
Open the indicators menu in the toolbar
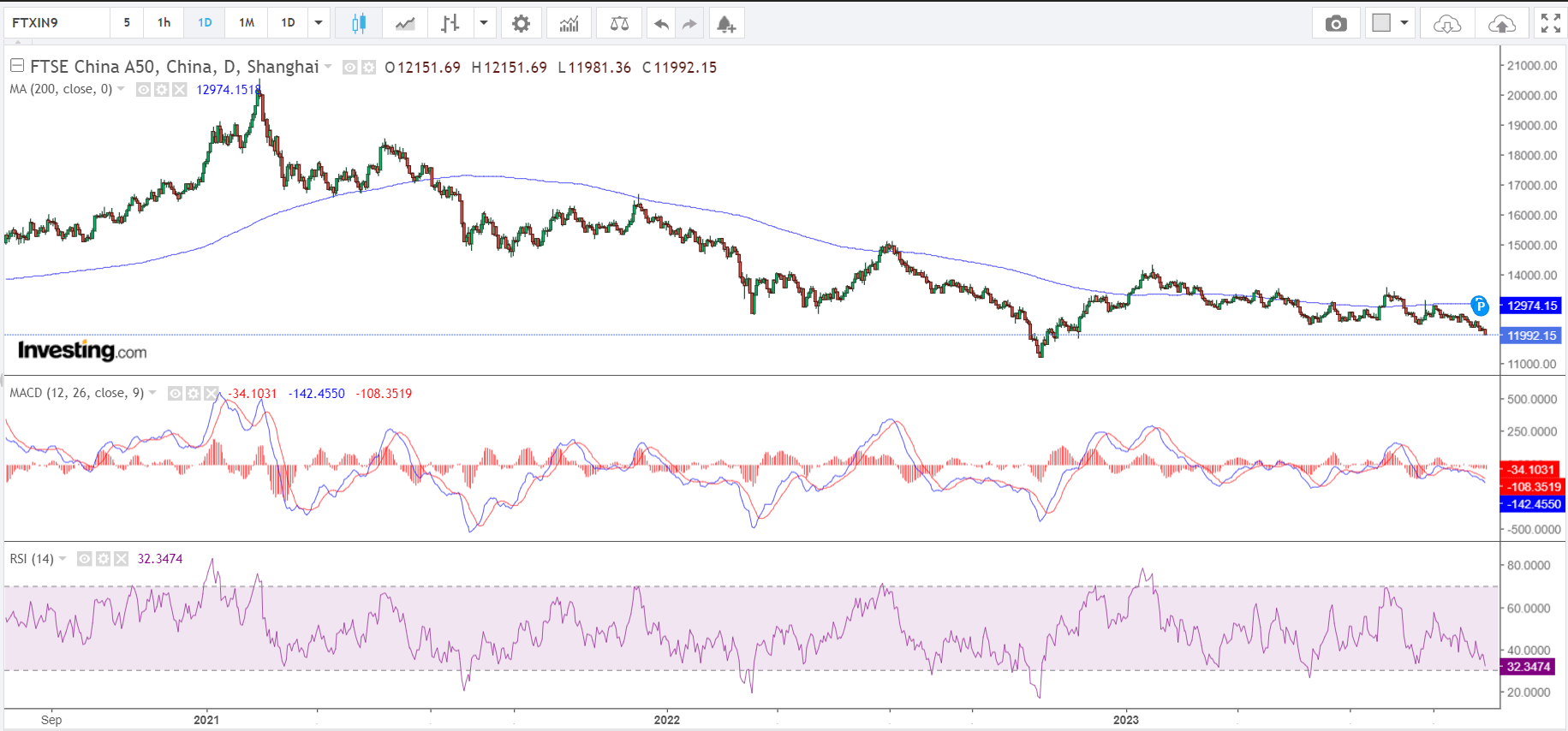[569, 23]
